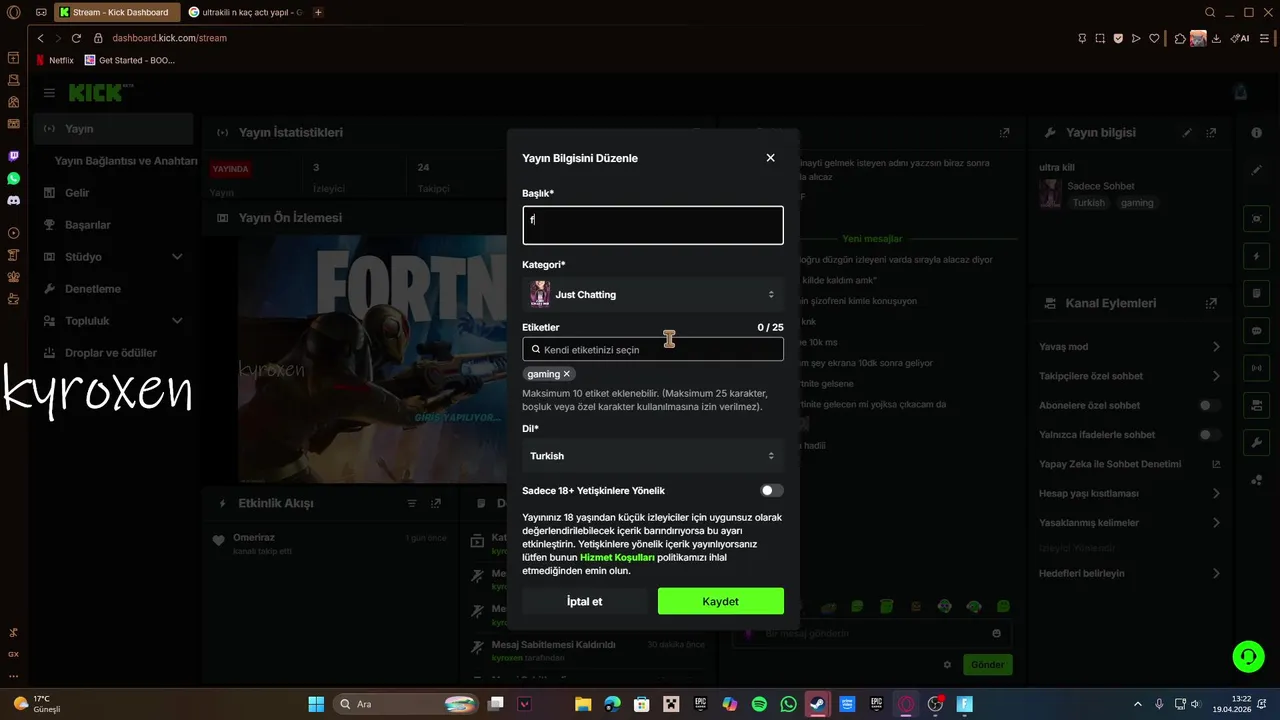Open the Kategori Just Chatting dropdown
This screenshot has width=1280, height=720.
tap(653, 294)
